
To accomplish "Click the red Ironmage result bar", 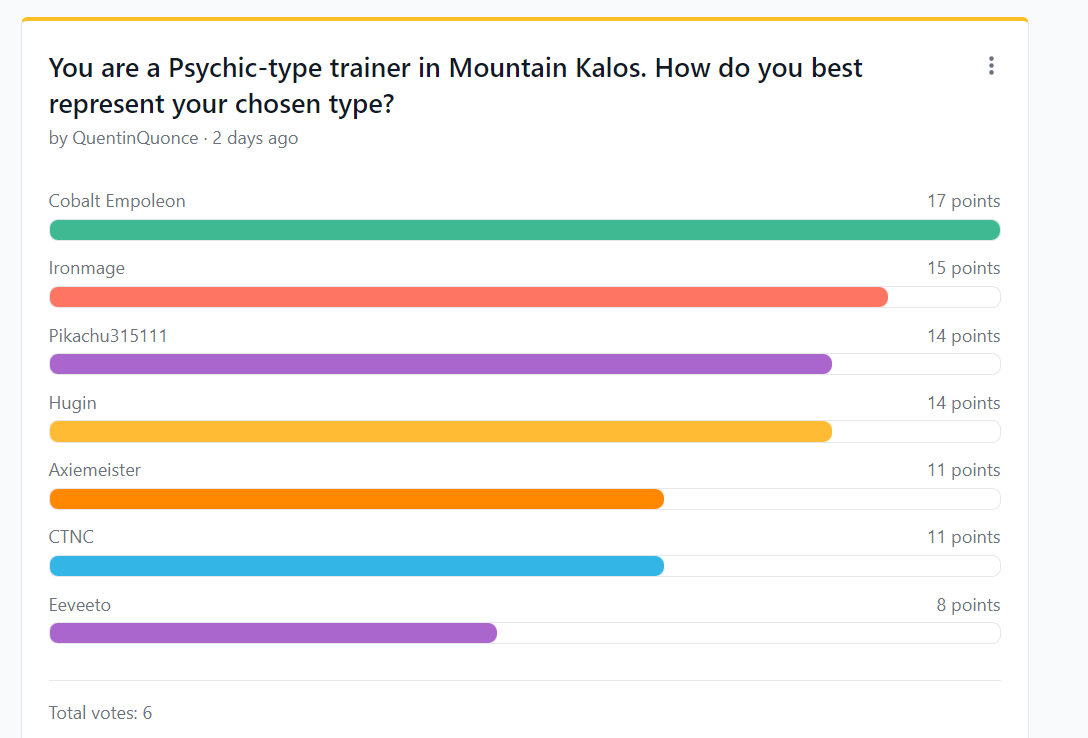I will 468,297.
